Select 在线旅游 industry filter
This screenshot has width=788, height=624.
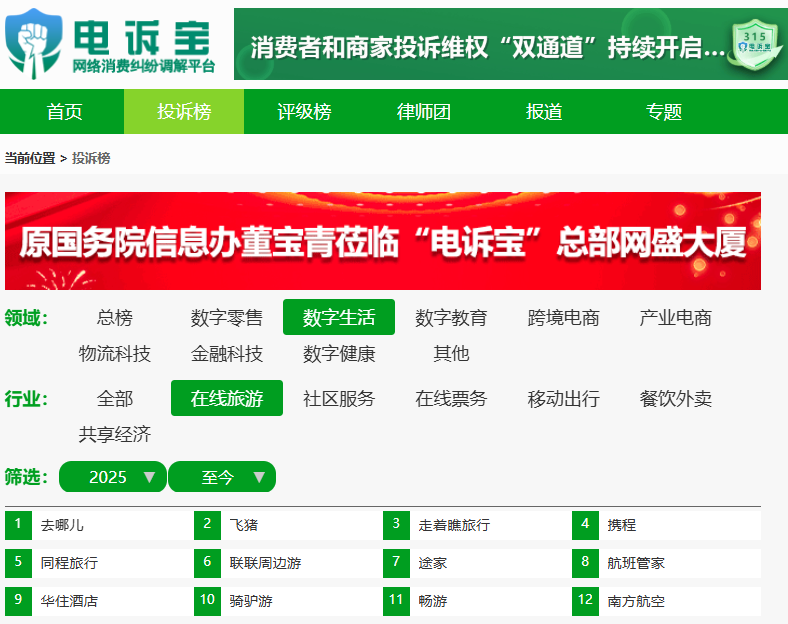[227, 398]
